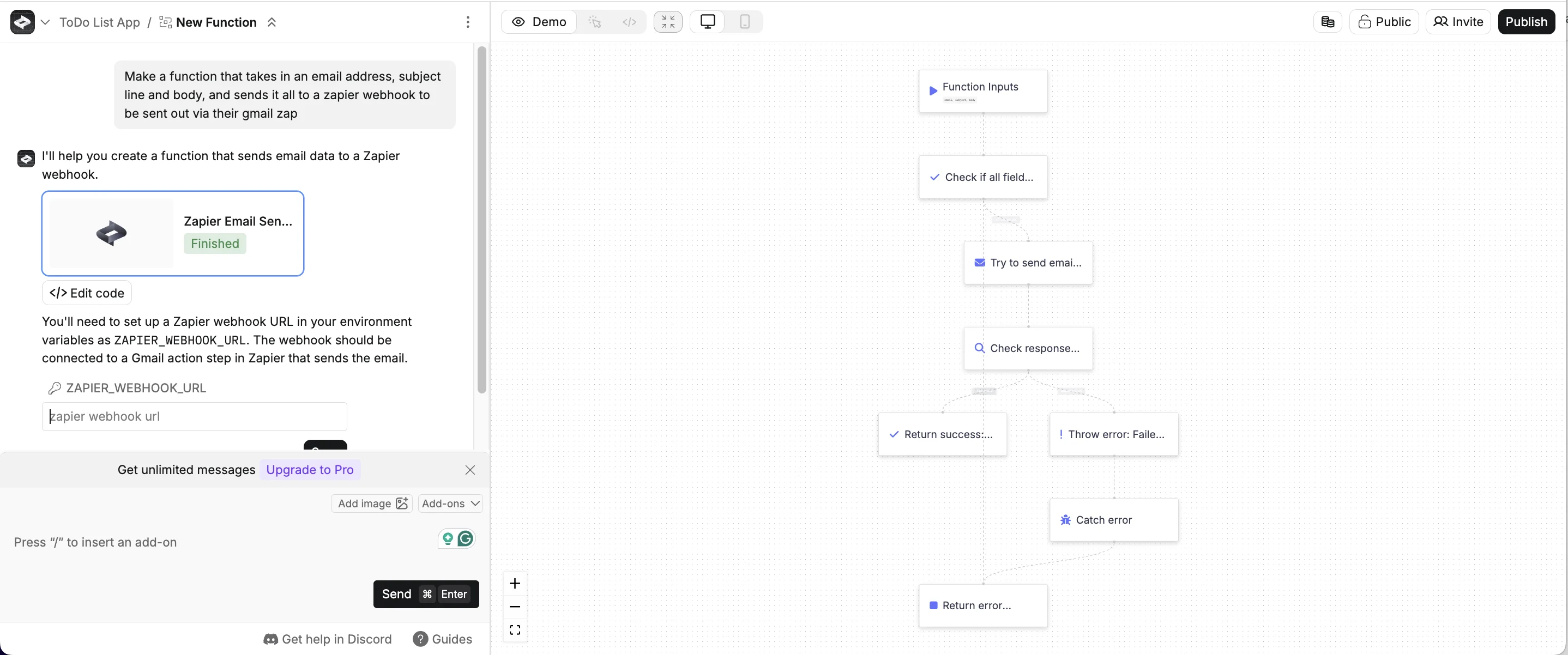Toggle Public visibility setting
Image resolution: width=1568 pixels, height=655 pixels.
click(1384, 22)
